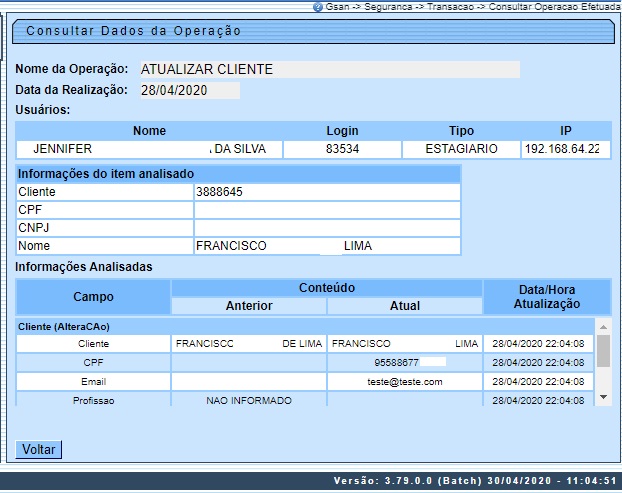Select the ESTAGIARIO type cell
The width and height of the screenshot is (622, 493).
[x=460, y=149]
